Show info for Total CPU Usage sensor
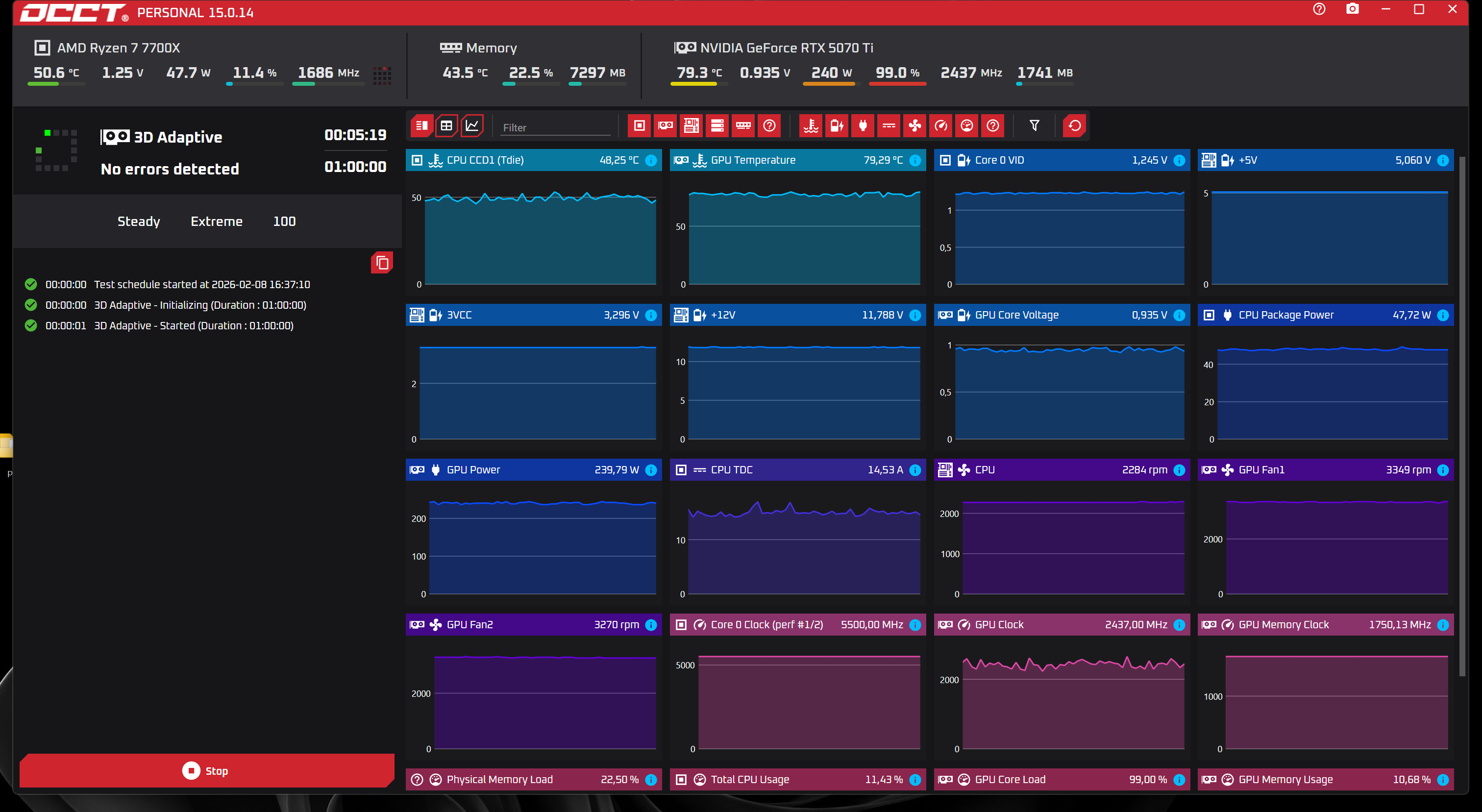This screenshot has height=812, width=1482. [915, 779]
